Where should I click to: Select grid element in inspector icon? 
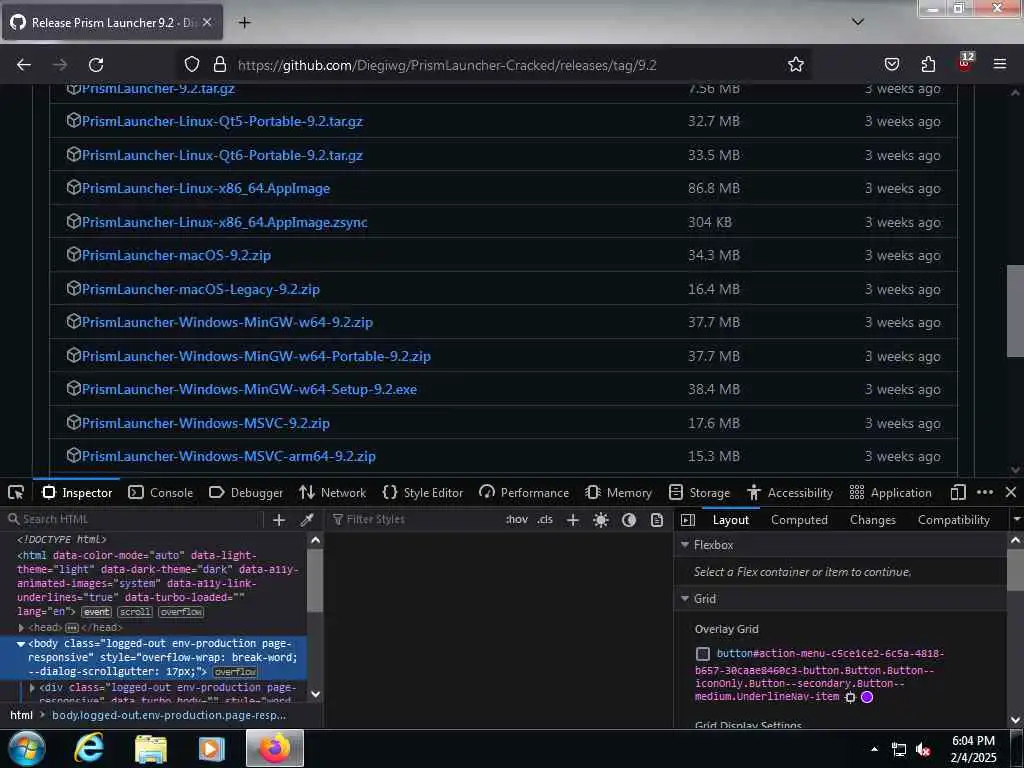(850, 697)
